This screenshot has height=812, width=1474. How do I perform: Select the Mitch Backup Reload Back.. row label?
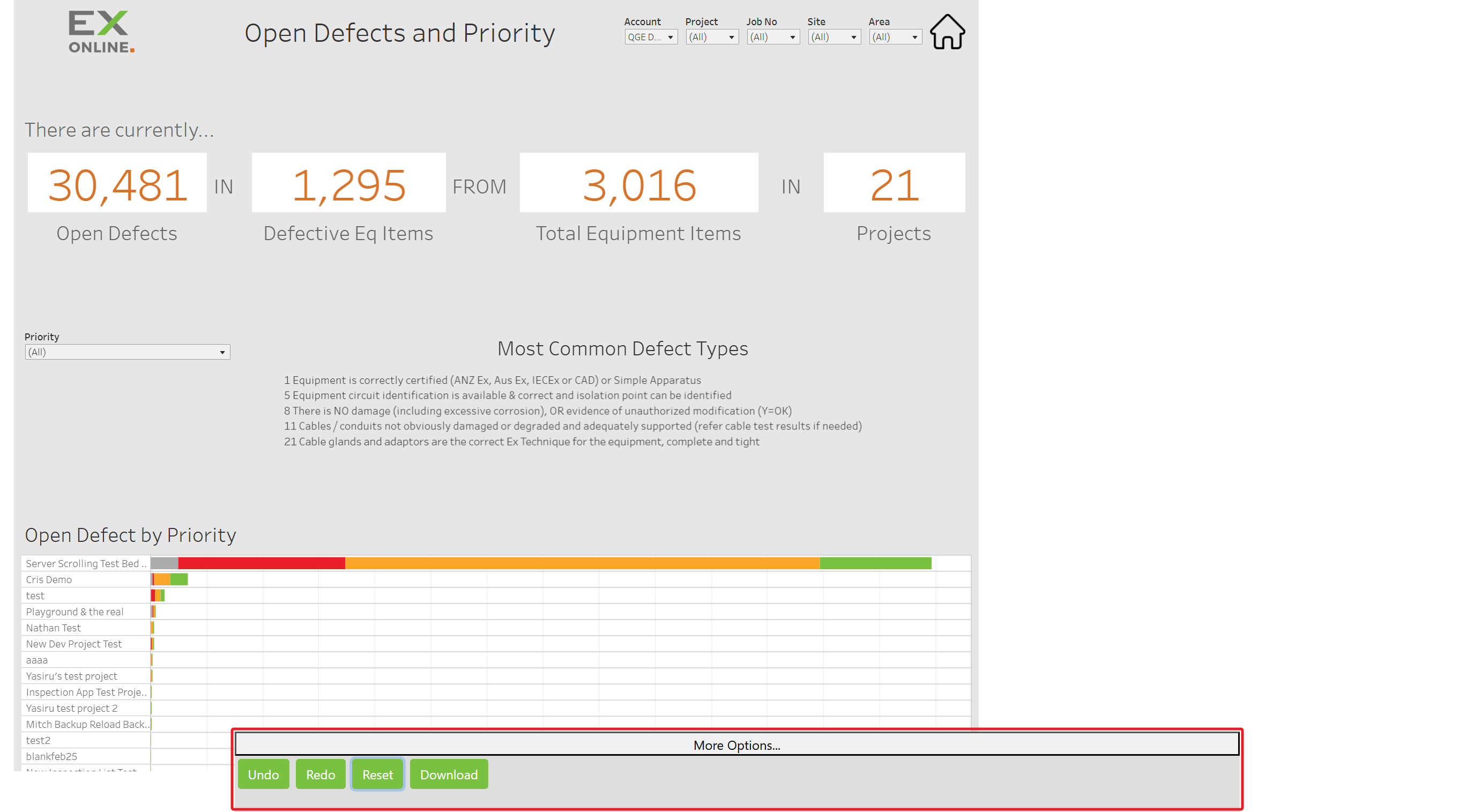point(87,724)
